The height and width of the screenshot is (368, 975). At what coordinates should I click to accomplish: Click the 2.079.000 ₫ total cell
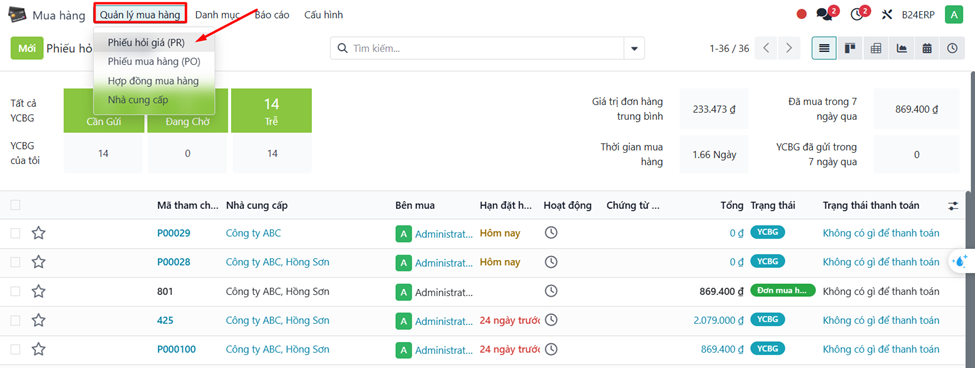pos(718,320)
